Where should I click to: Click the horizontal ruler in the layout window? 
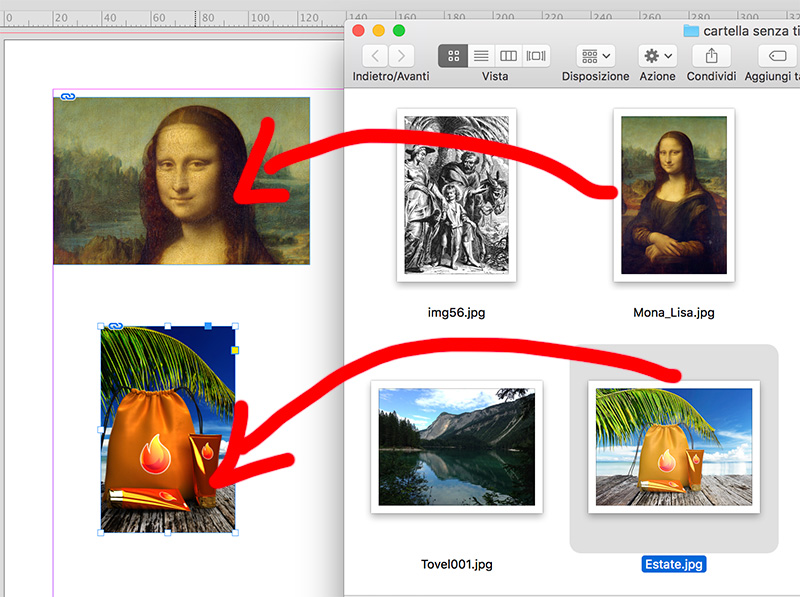point(172,19)
